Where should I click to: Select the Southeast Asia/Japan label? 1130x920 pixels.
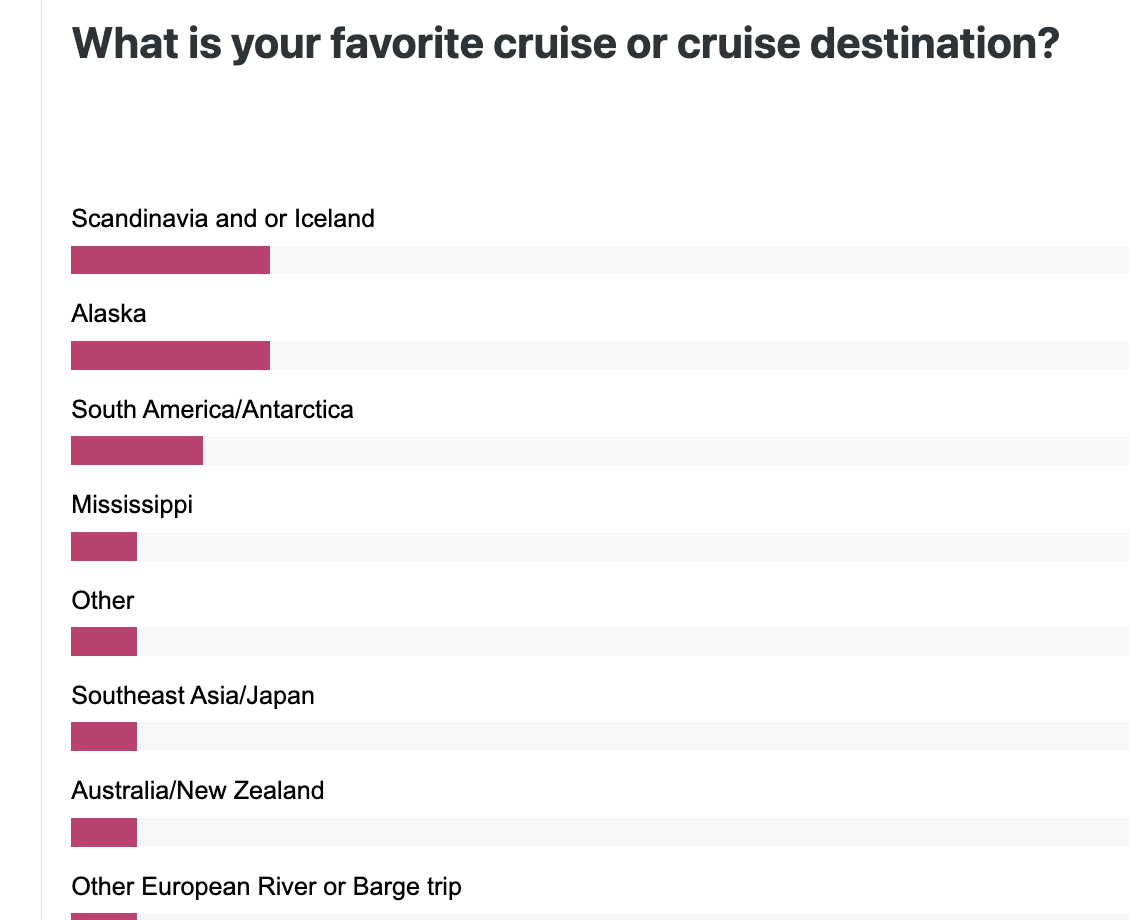click(192, 695)
